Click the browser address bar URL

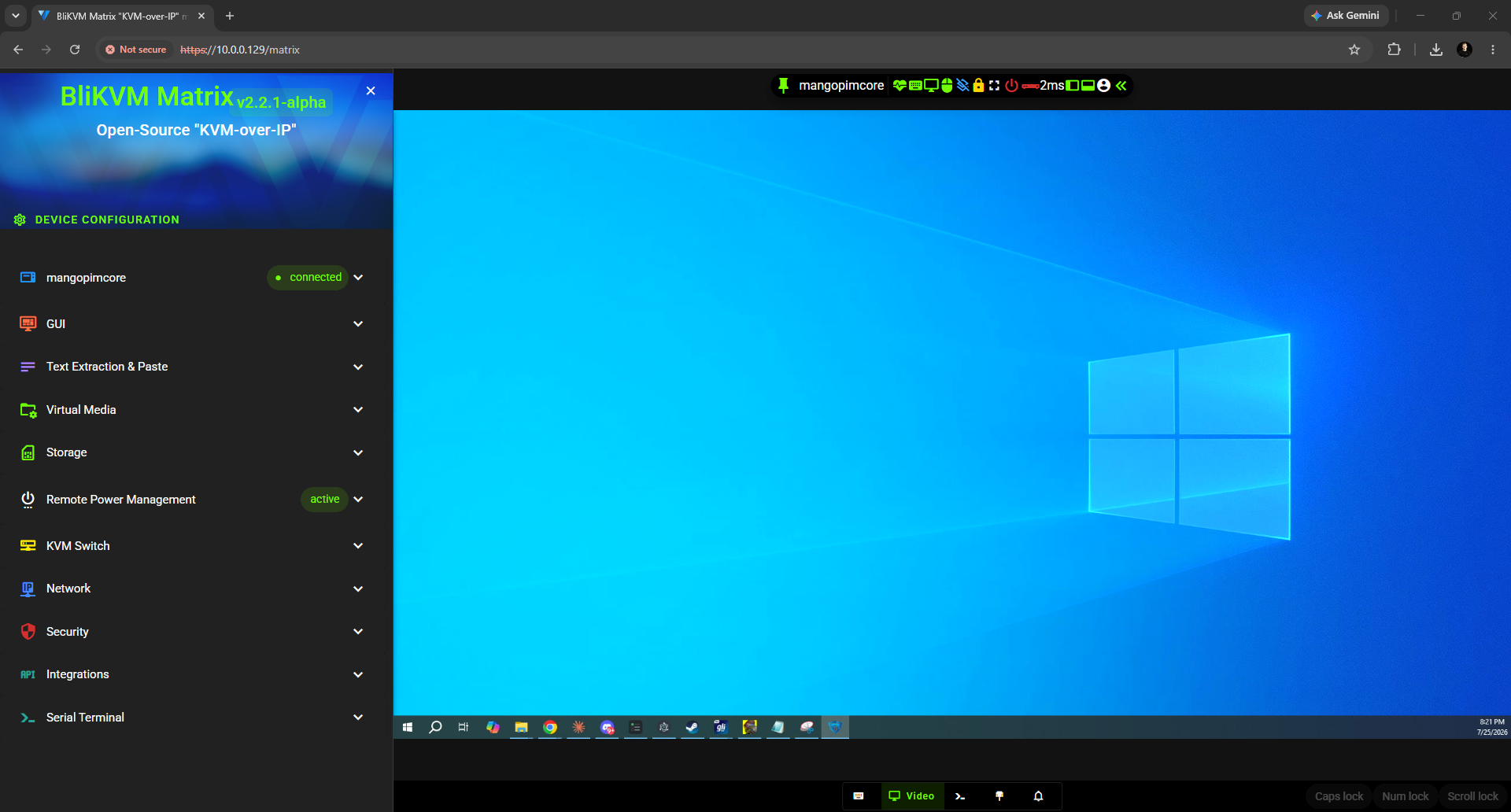point(240,50)
